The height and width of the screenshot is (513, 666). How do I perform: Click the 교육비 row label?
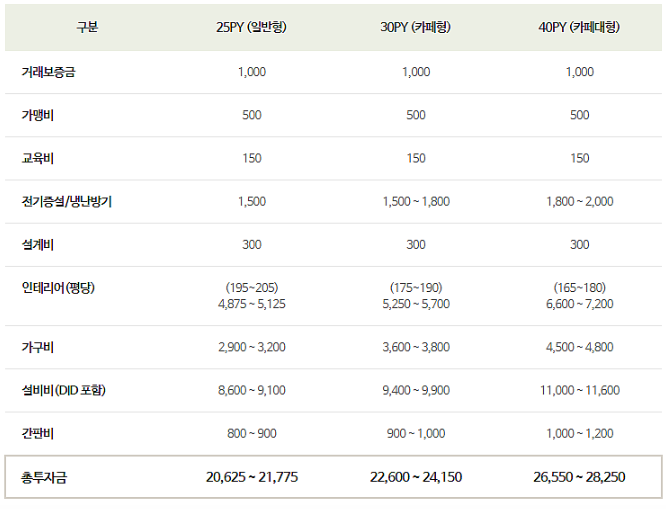tap(38, 158)
